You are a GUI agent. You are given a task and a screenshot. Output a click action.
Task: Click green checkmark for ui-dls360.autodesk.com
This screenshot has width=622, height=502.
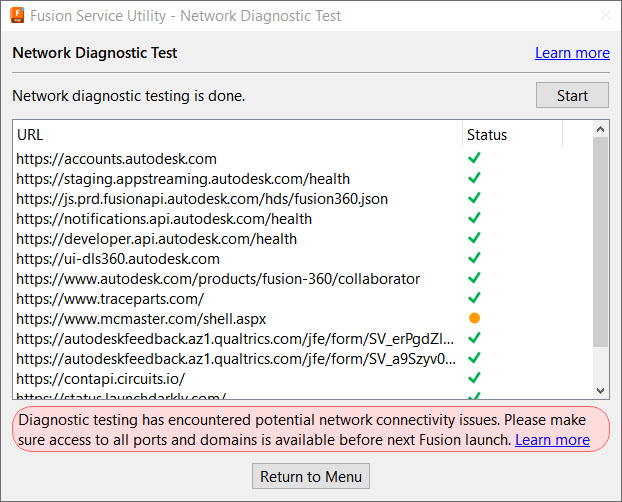[x=474, y=258]
